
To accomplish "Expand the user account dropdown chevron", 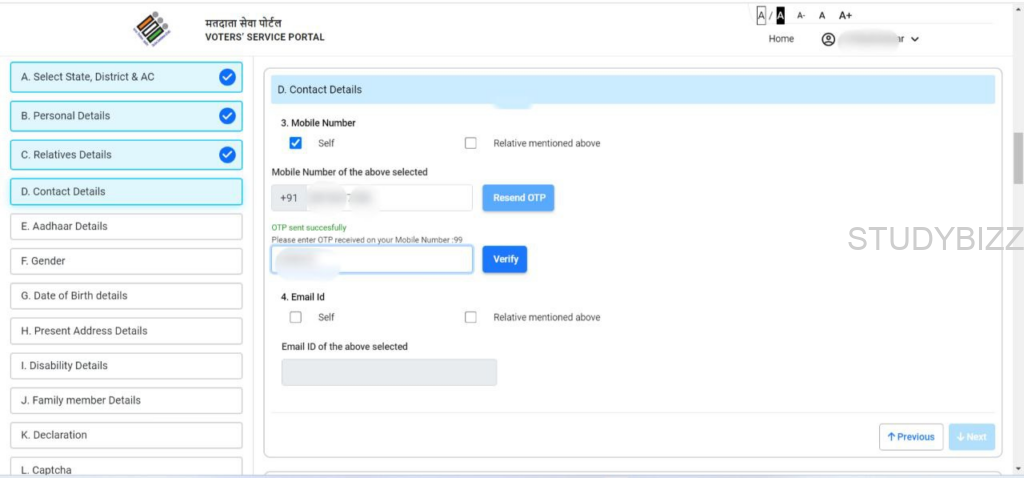I will [x=915, y=40].
